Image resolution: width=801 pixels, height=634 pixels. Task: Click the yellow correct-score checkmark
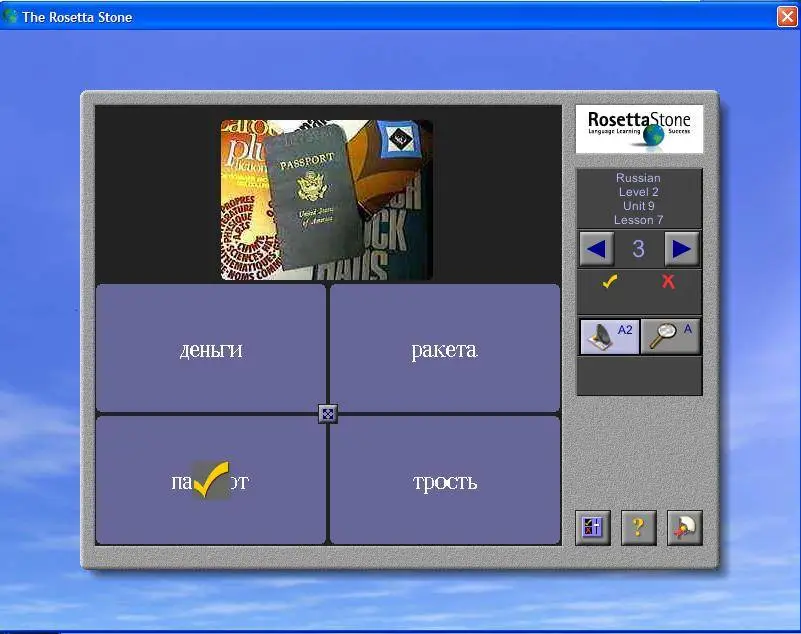609,281
